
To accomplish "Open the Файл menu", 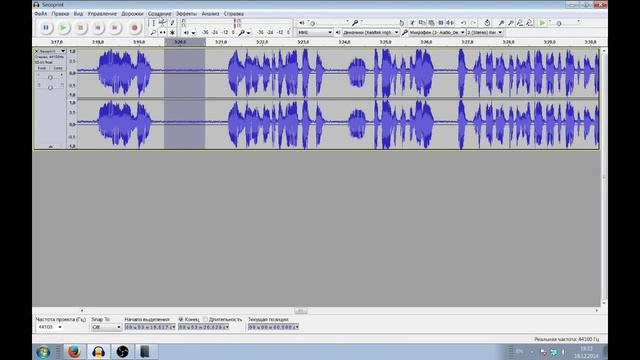I will coord(40,13).
